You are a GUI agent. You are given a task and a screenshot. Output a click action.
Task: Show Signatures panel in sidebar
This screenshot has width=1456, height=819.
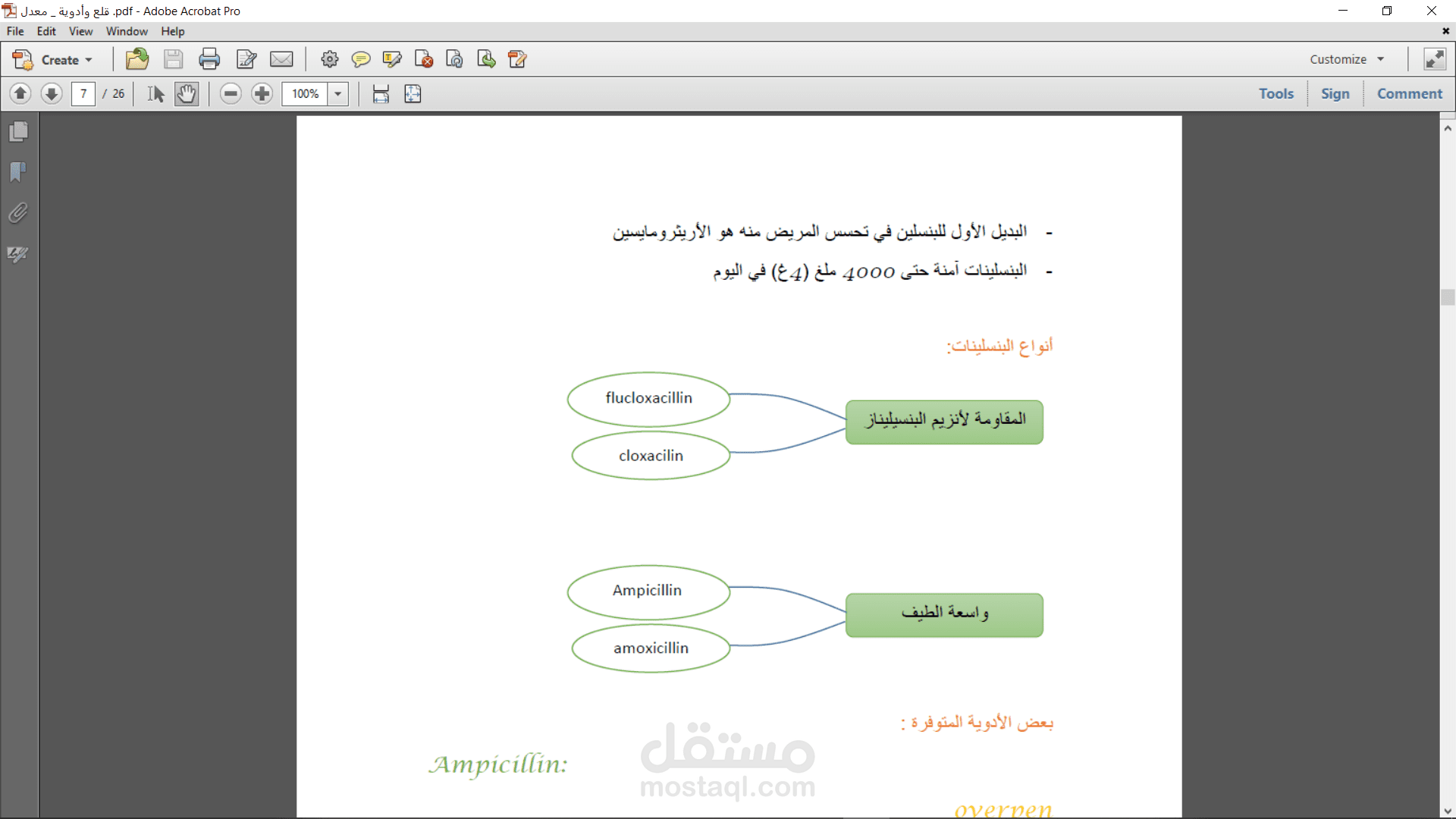[19, 254]
